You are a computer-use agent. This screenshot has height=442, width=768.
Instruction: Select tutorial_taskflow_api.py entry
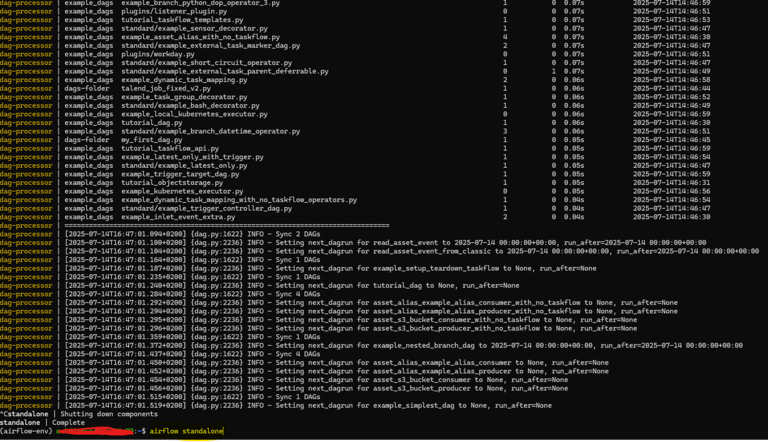(x=170, y=148)
